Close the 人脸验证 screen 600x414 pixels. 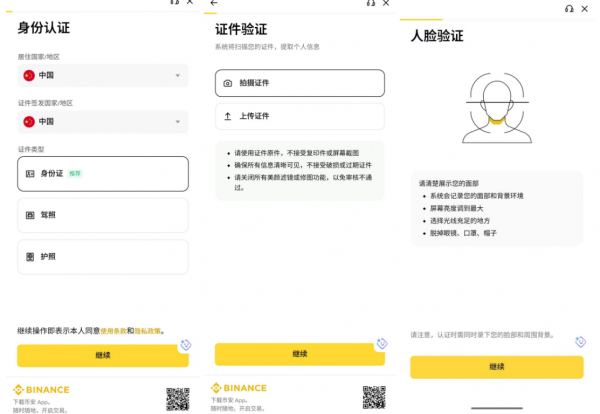coord(585,9)
